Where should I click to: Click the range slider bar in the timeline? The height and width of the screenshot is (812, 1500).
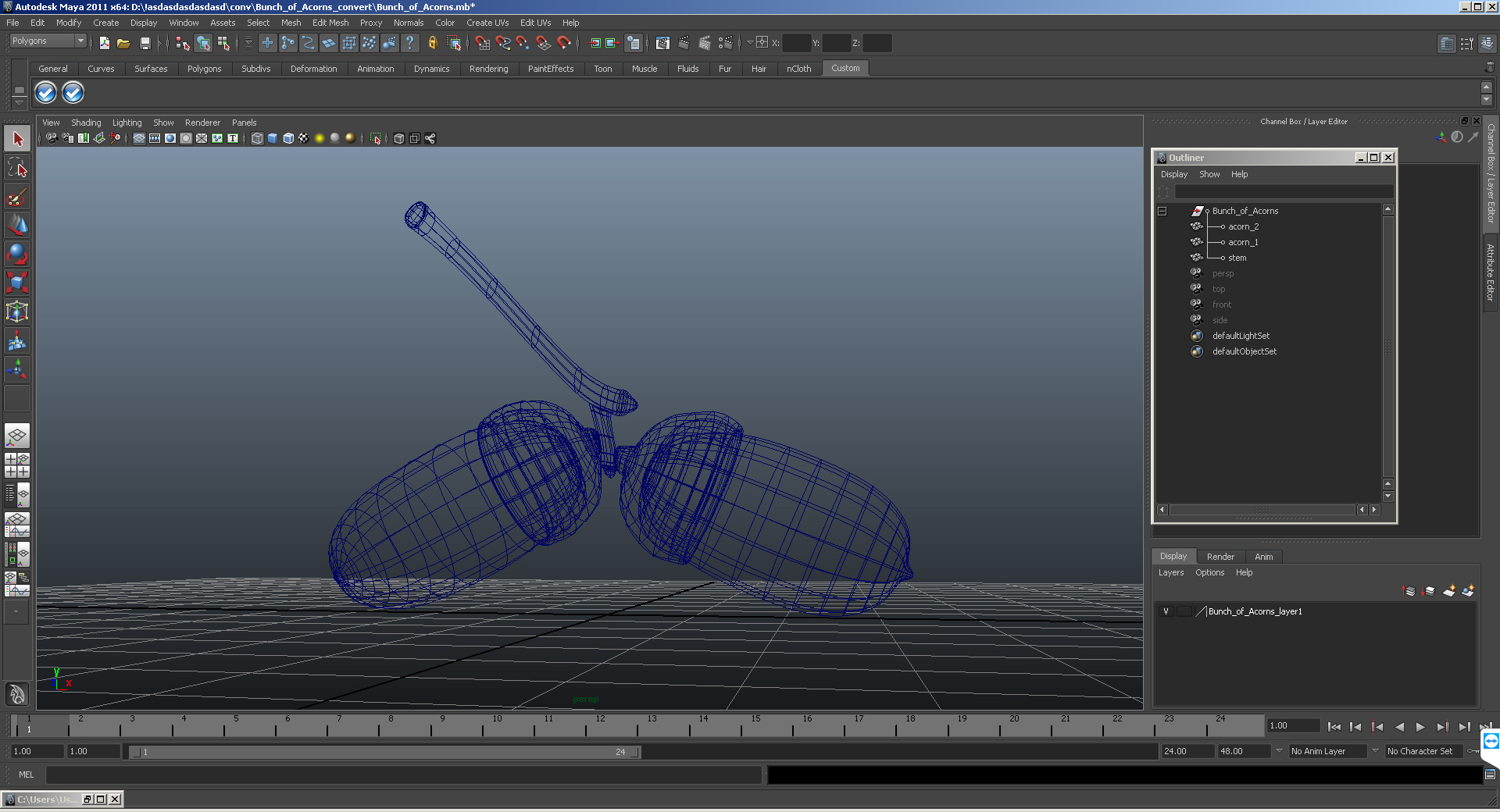click(384, 752)
